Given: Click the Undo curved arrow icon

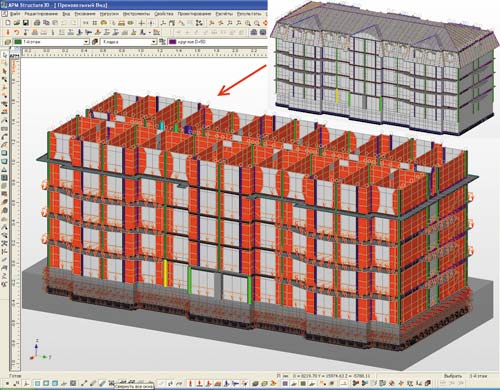Looking at the screenshot, I should (x=17, y=32).
